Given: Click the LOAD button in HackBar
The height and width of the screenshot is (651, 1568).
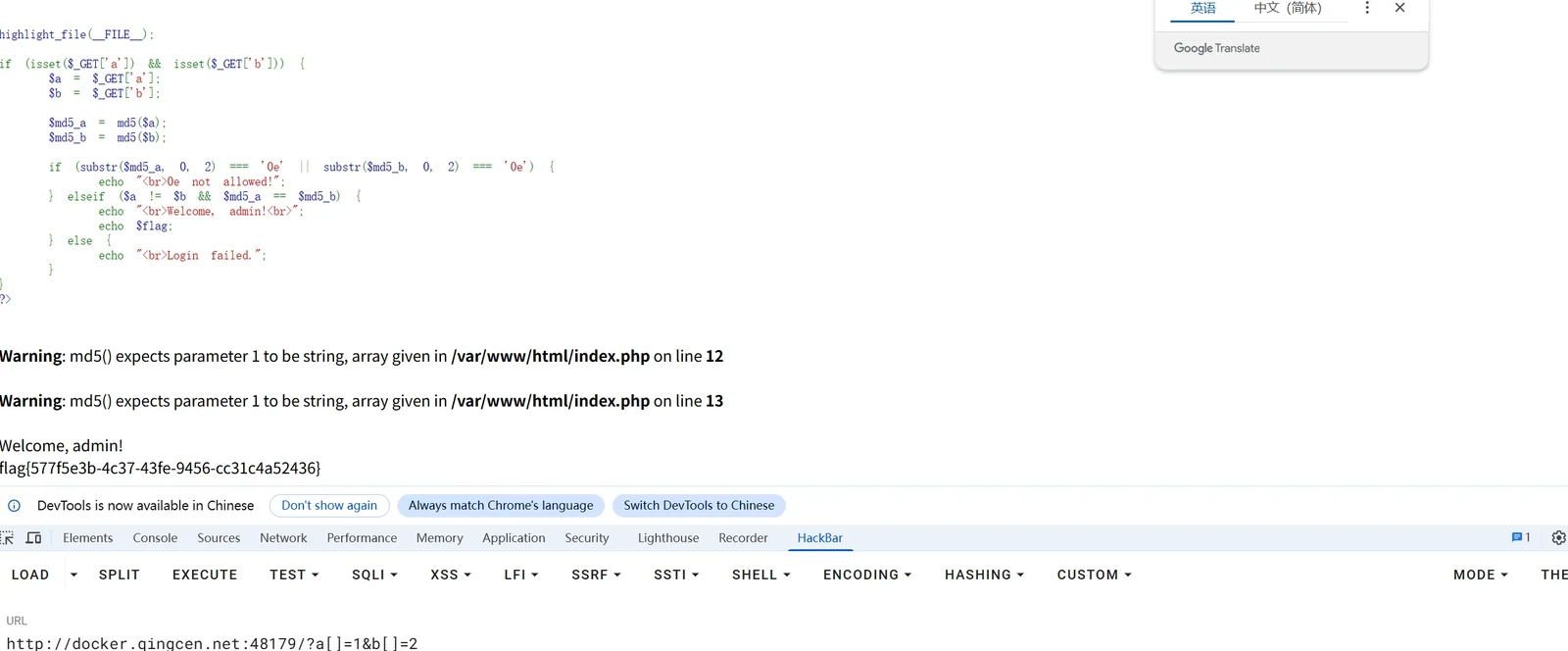Looking at the screenshot, I should coord(30,575).
